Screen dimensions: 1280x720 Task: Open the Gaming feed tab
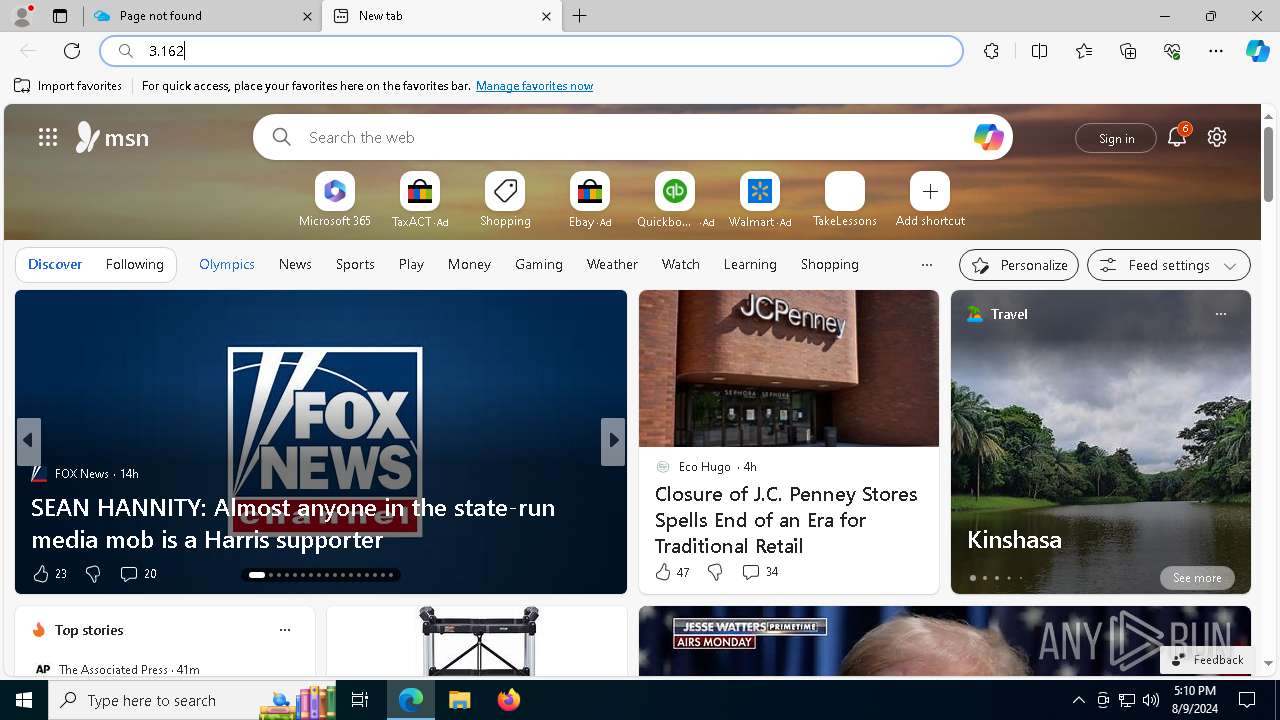[539, 264]
